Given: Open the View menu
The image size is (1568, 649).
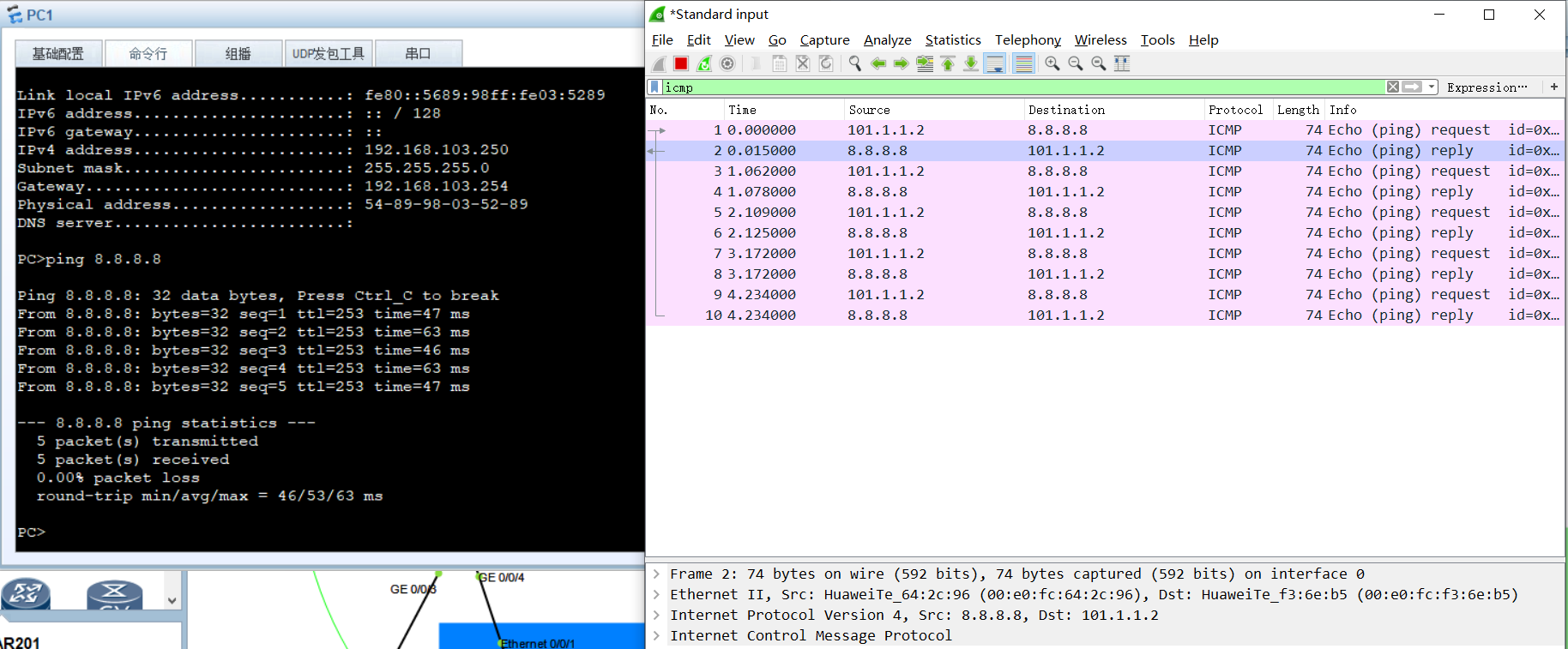Looking at the screenshot, I should pyautogui.click(x=739, y=39).
